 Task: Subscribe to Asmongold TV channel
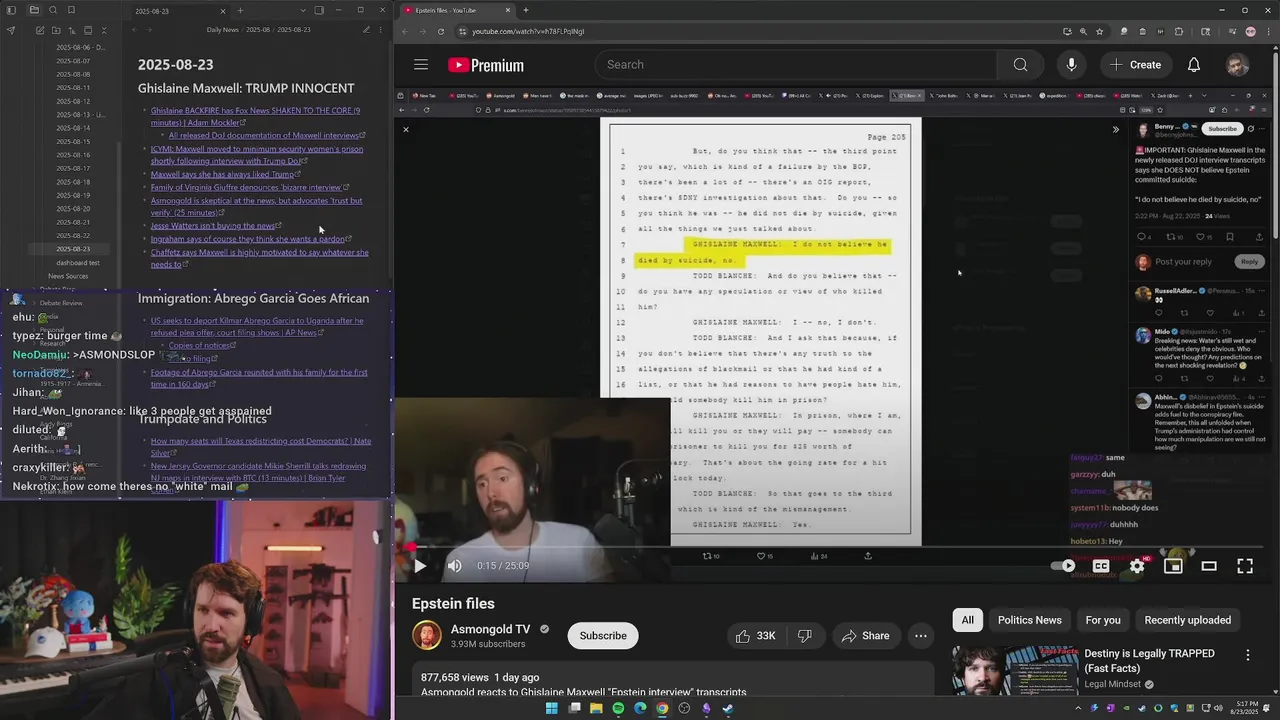coord(603,636)
